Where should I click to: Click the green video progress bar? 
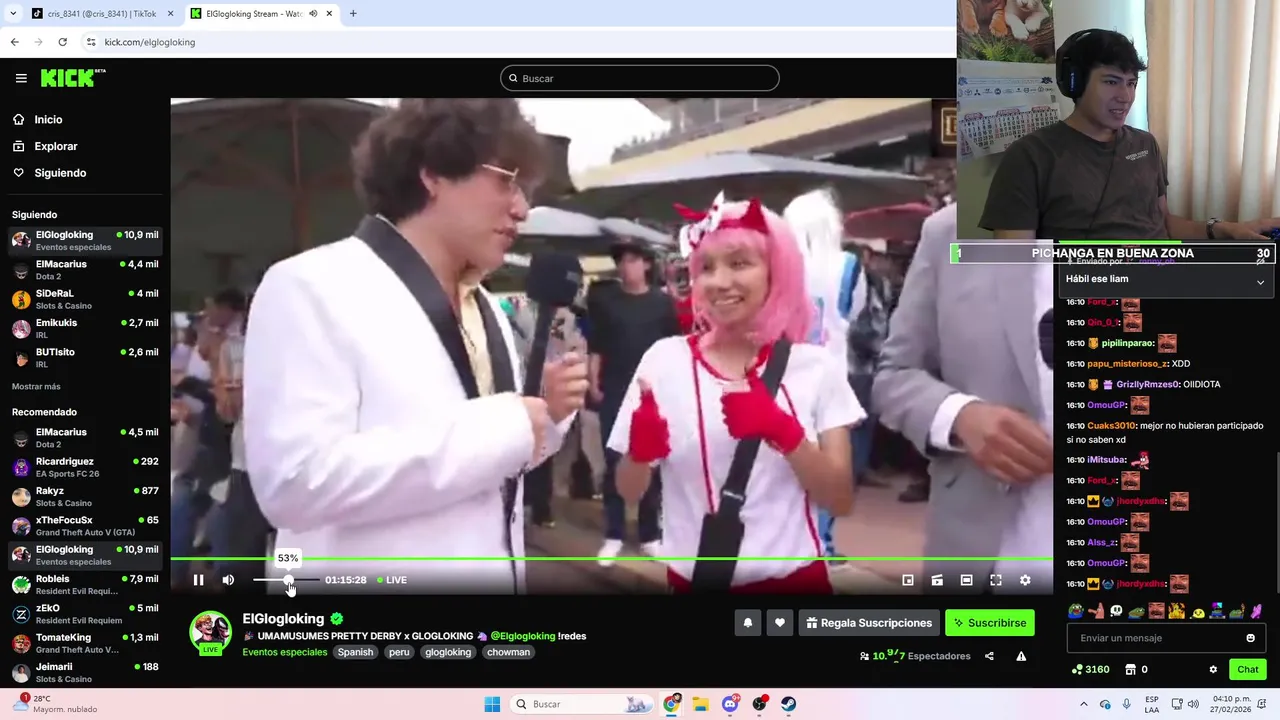point(611,559)
